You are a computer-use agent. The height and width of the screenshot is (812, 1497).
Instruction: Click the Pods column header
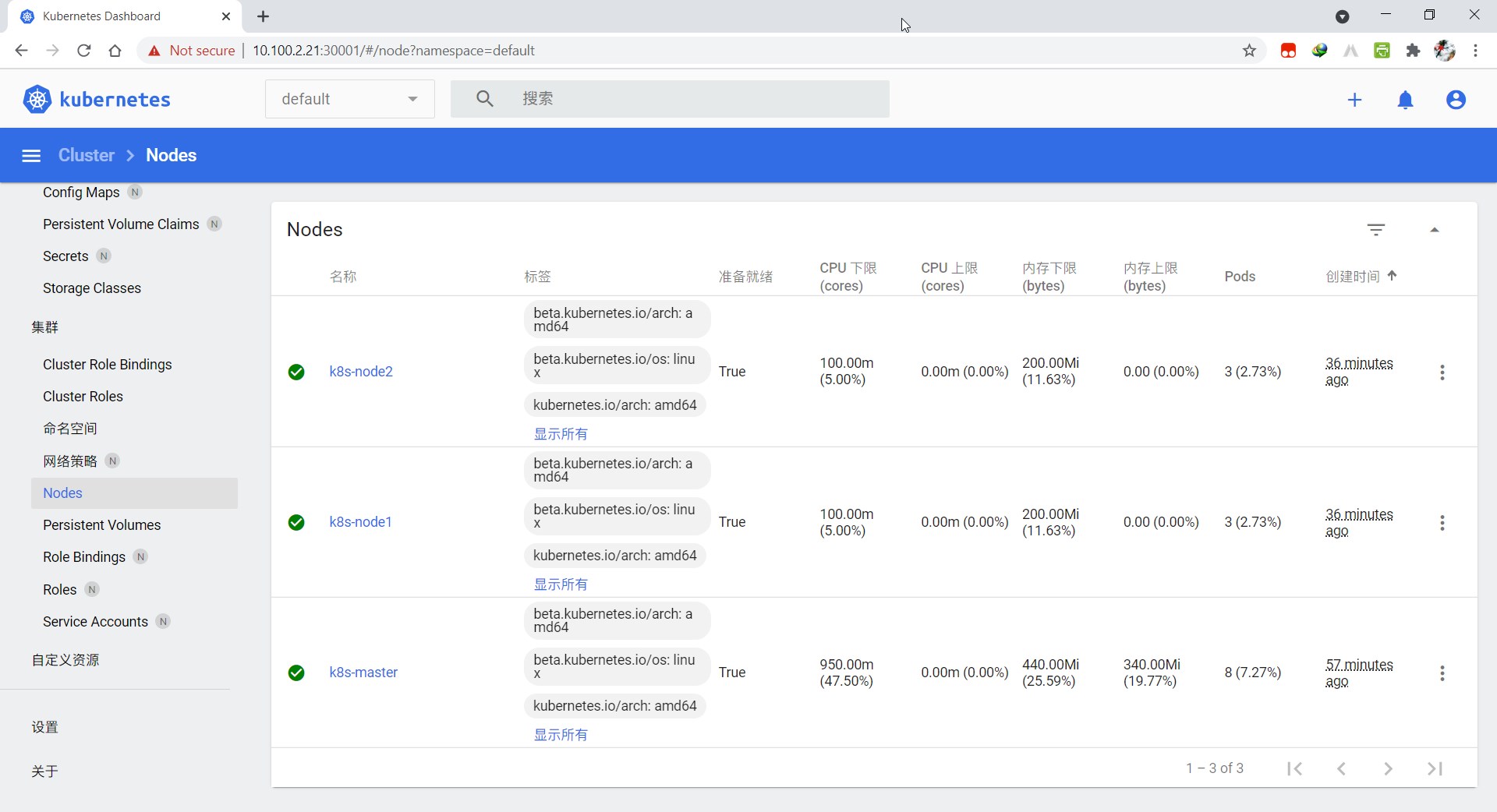click(1240, 277)
